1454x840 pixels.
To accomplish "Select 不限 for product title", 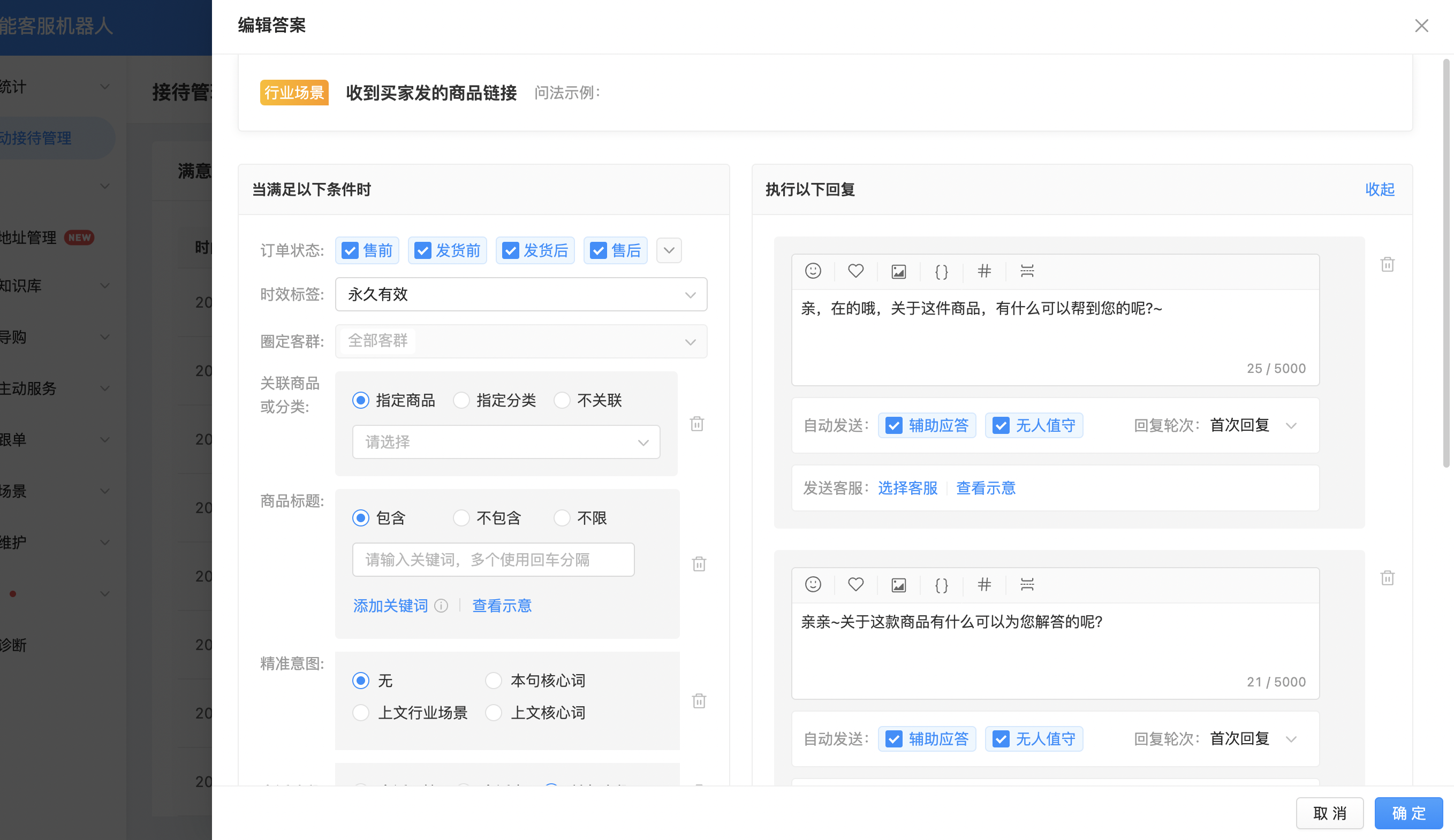I will 562,518.
